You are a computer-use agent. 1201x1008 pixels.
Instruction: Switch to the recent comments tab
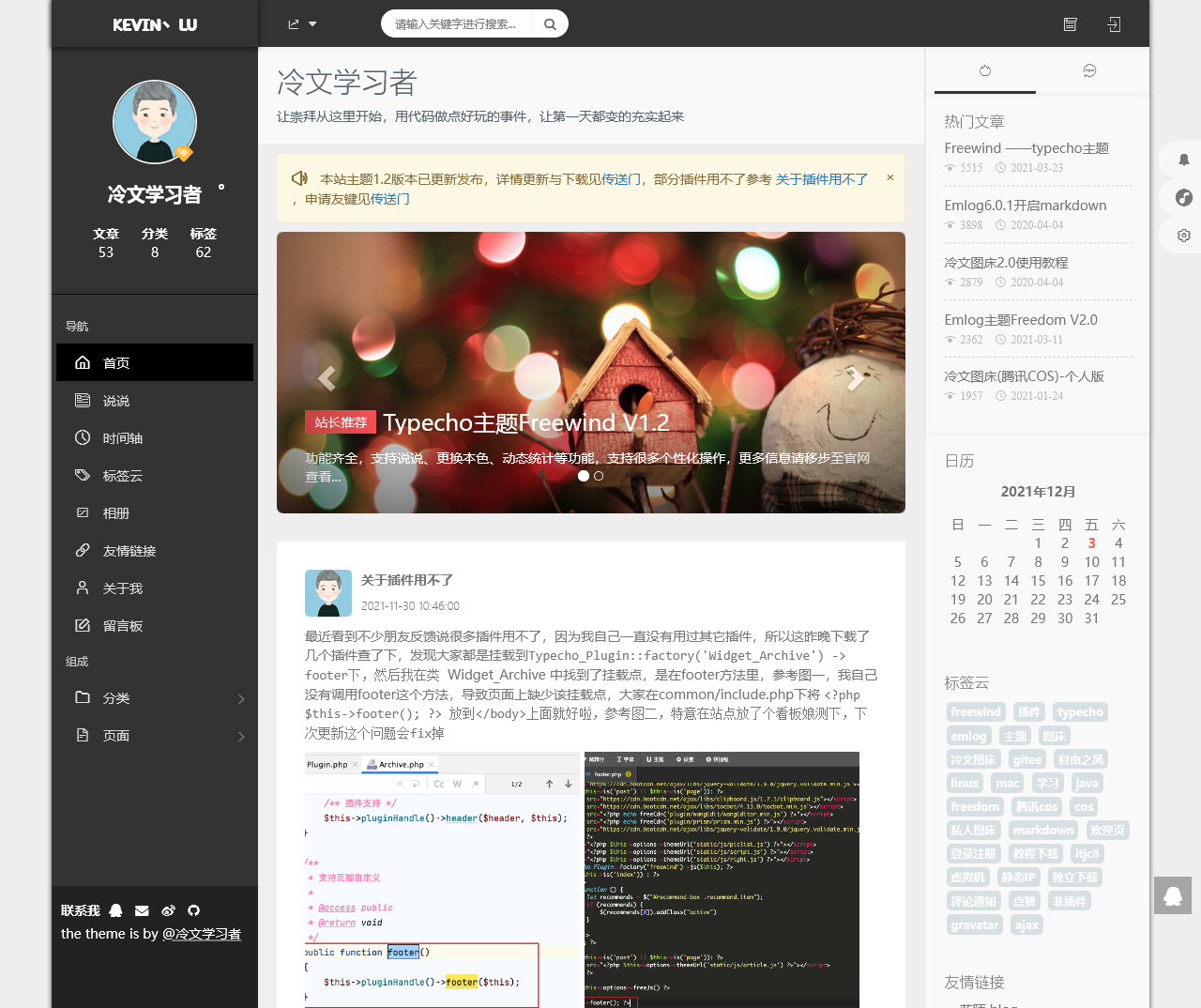(1089, 71)
